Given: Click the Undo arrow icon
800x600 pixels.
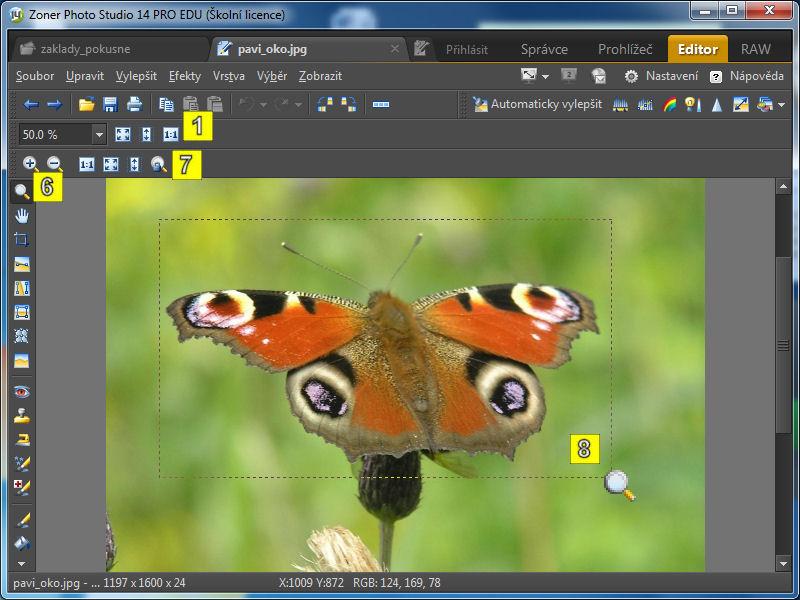Looking at the screenshot, I should [x=246, y=105].
